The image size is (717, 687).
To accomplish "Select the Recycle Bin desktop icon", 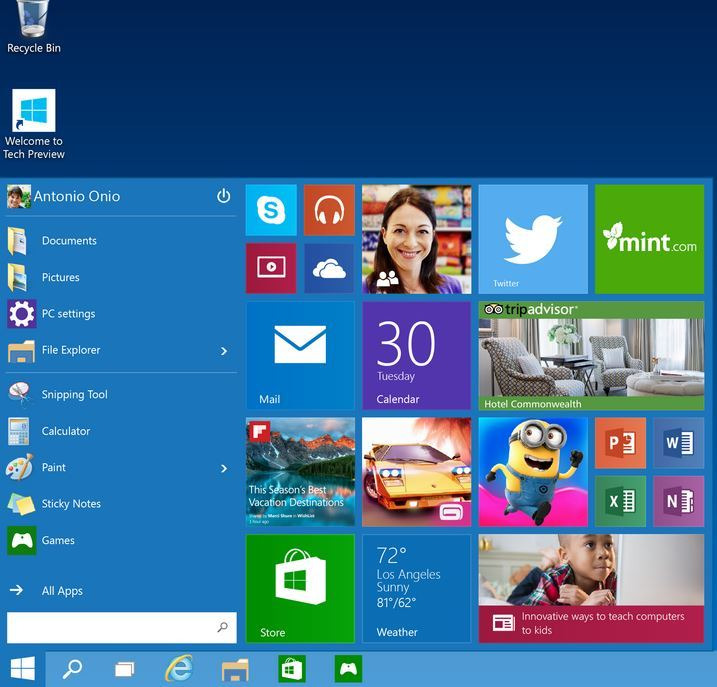I will (33, 27).
